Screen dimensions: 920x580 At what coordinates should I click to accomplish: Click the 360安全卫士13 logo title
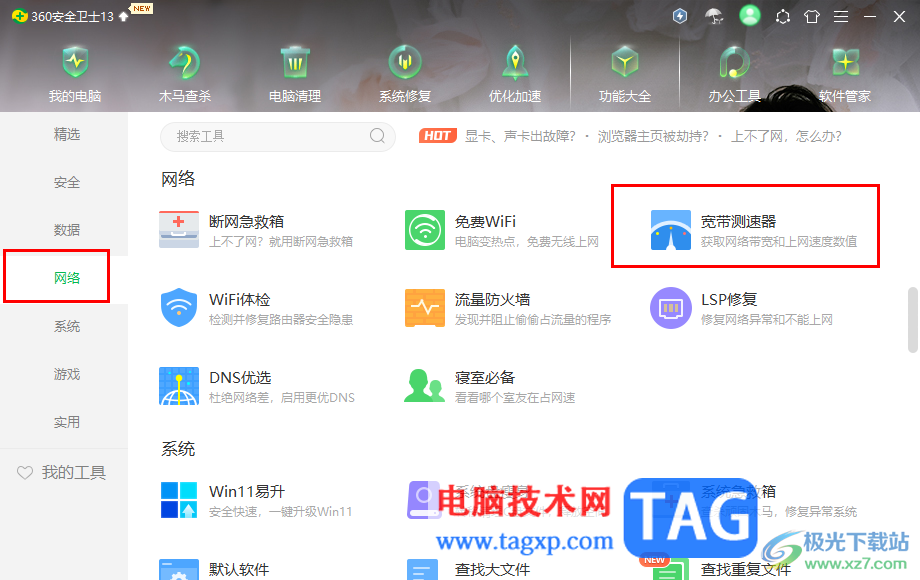pyautogui.click(x=63, y=16)
